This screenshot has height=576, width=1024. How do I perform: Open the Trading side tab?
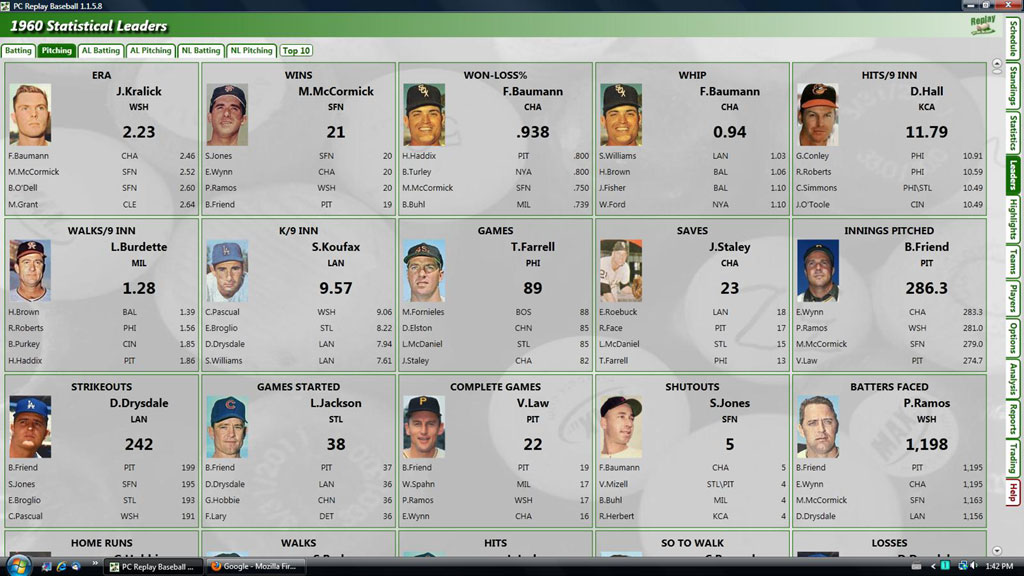click(1013, 455)
